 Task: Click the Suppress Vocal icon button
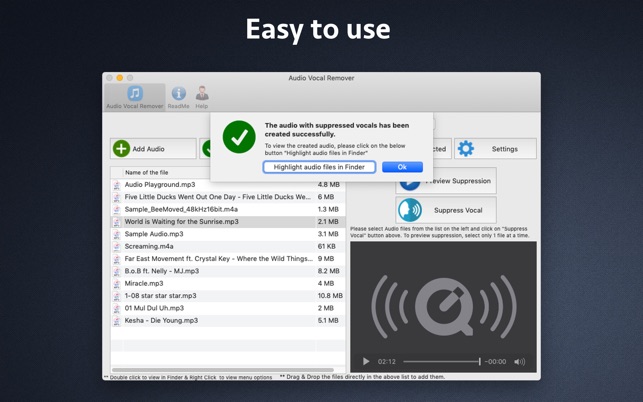point(410,210)
